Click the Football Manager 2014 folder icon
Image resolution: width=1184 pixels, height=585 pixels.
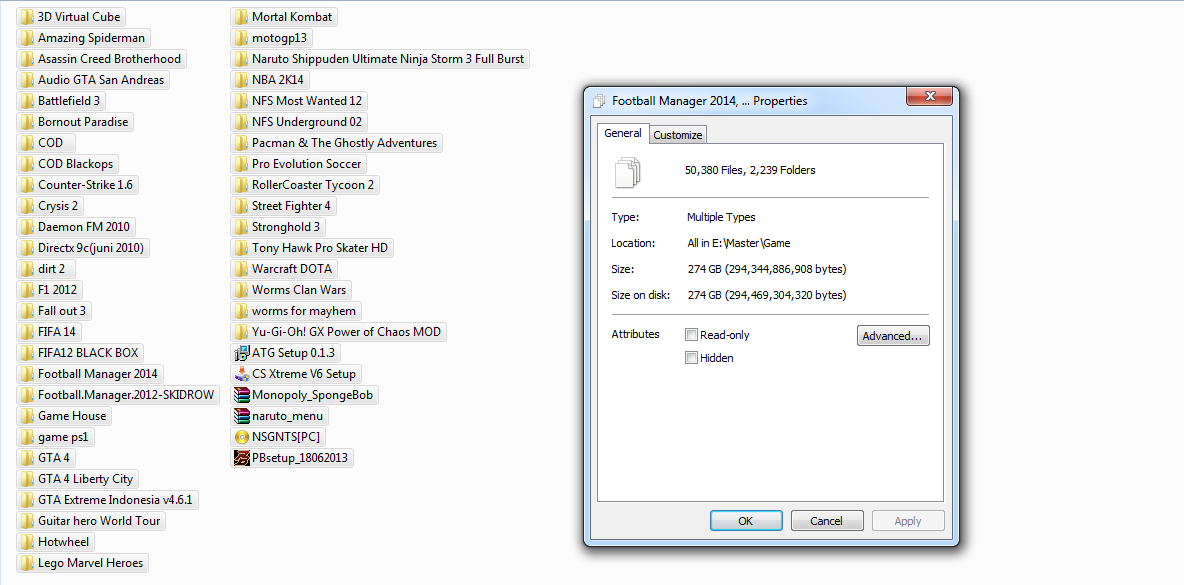pyautogui.click(x=27, y=374)
